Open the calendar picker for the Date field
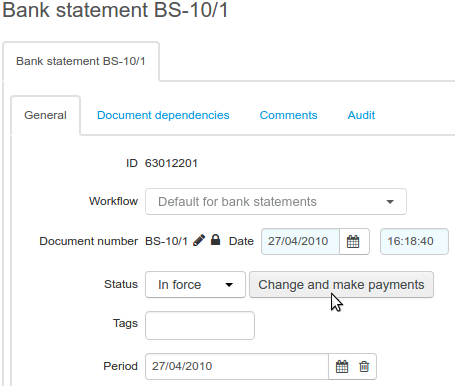The height and width of the screenshot is (386, 455). [353, 241]
